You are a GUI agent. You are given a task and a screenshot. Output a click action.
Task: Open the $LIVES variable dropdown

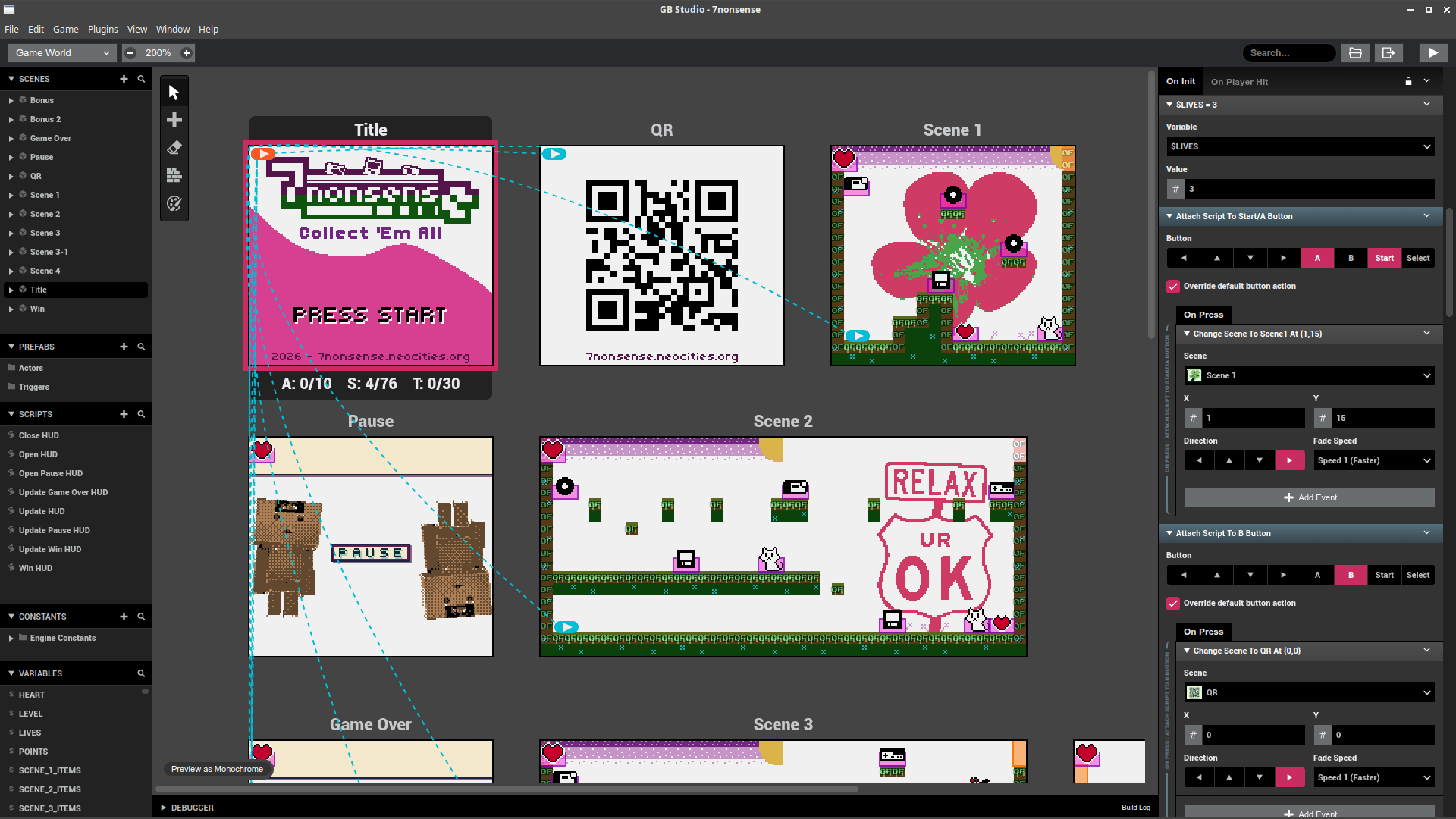click(x=1300, y=146)
